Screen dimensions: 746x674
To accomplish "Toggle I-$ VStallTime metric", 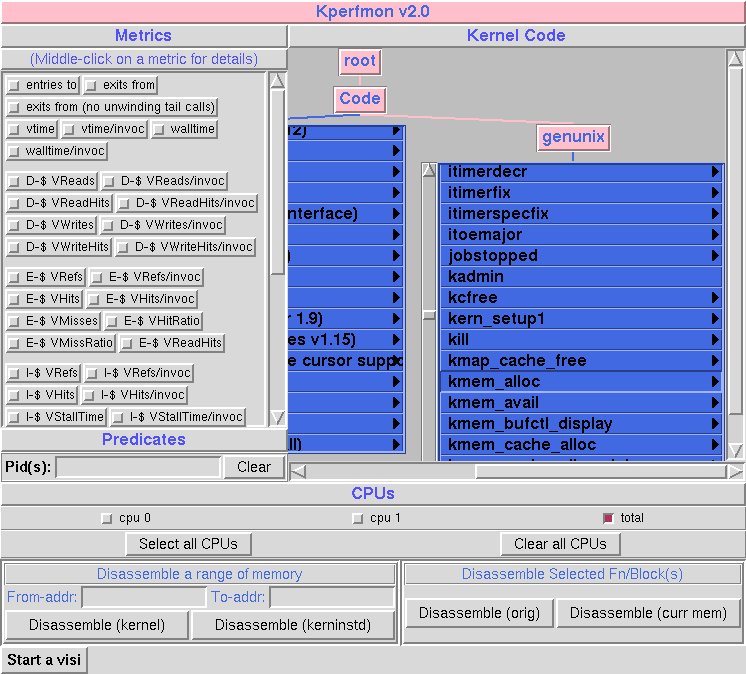I will point(14,417).
